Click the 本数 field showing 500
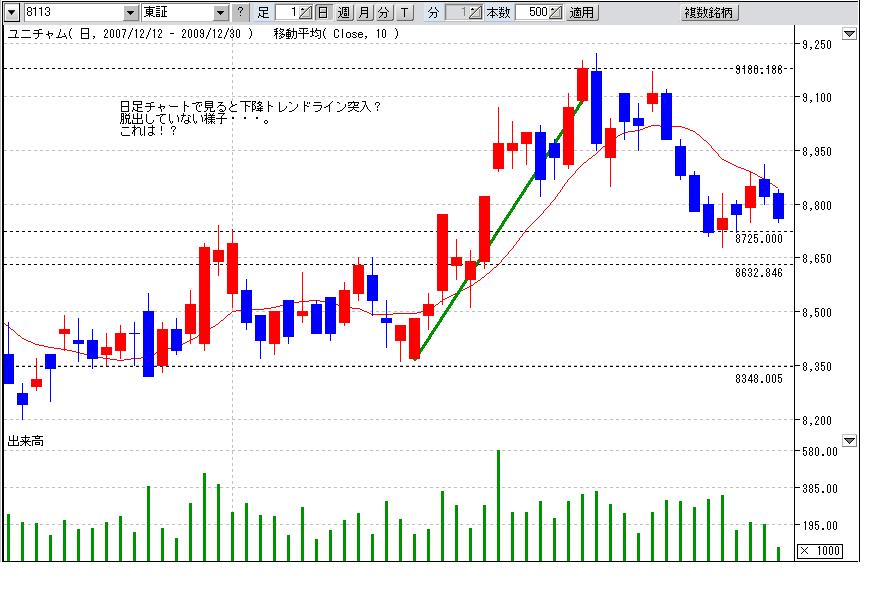This screenshot has height=607, width=875. tap(532, 12)
